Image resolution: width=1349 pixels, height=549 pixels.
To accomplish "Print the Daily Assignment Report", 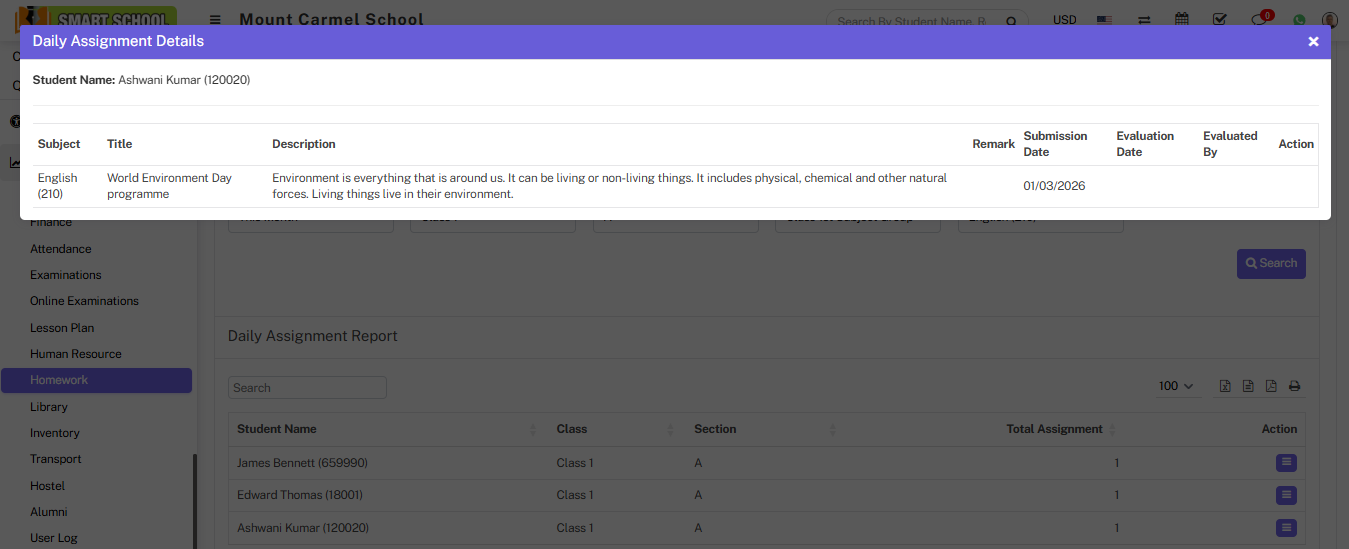I will click(1294, 387).
